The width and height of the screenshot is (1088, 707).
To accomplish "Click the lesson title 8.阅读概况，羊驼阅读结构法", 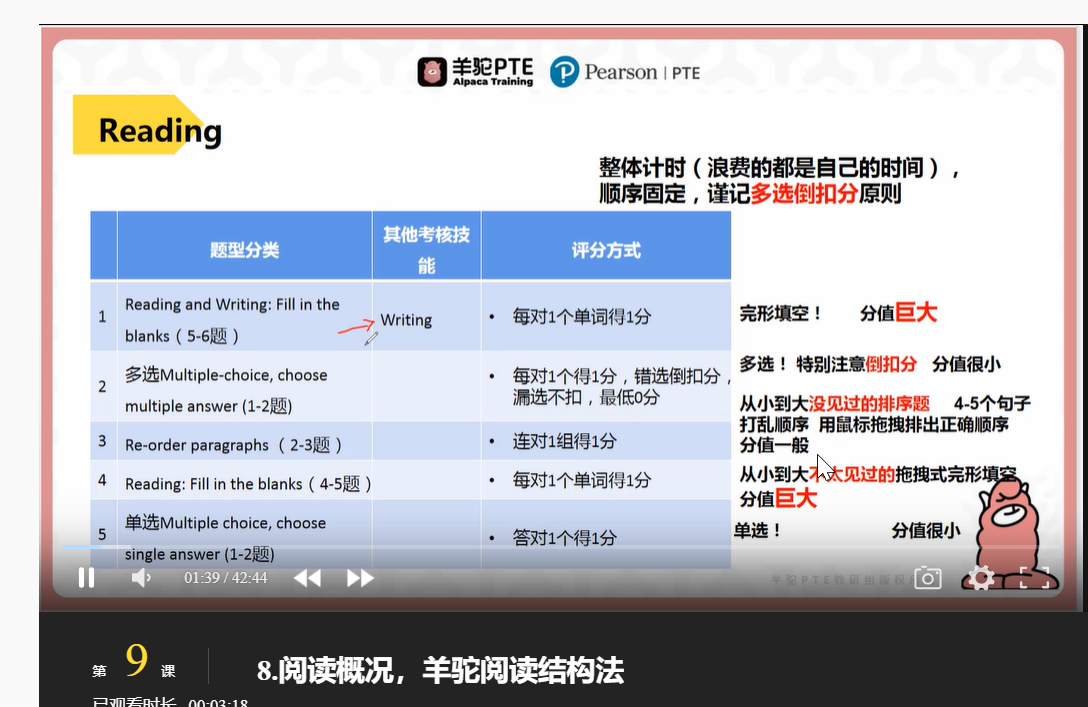I will [x=440, y=670].
